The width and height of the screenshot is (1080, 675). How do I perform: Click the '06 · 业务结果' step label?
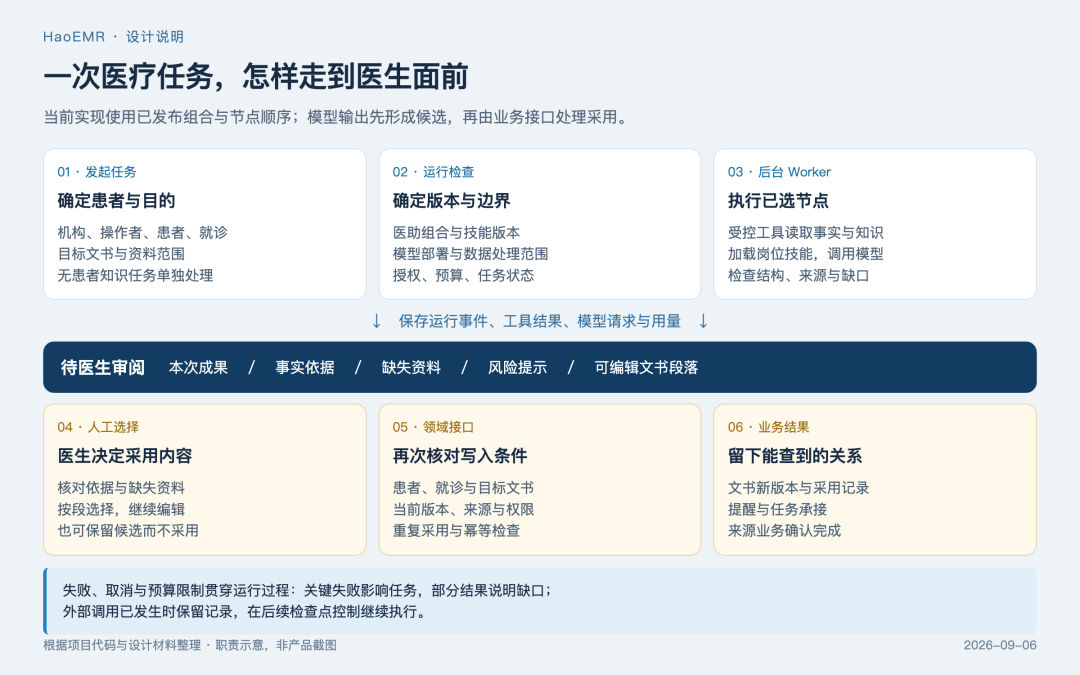[x=769, y=427]
